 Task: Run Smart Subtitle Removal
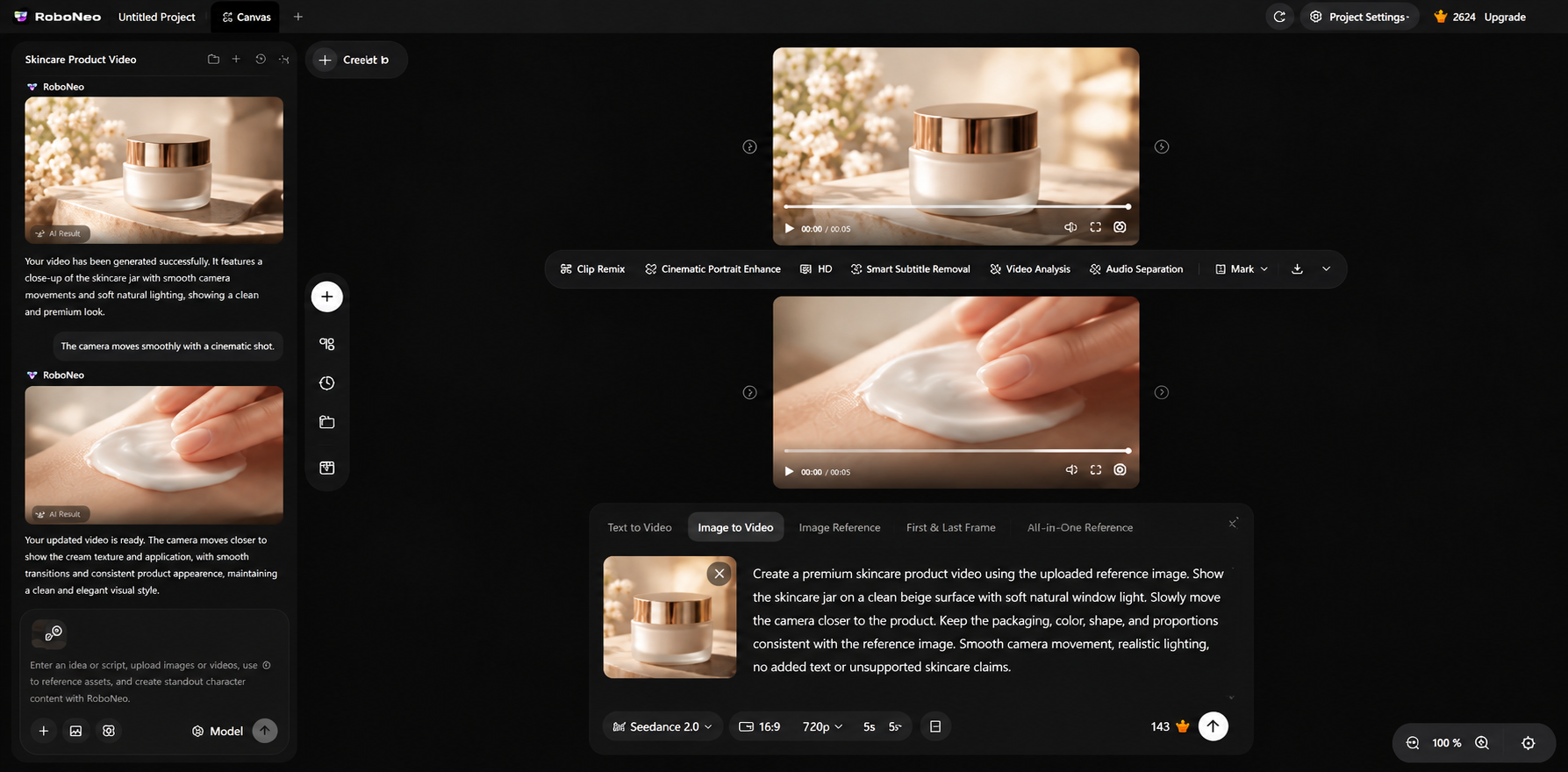pos(910,269)
